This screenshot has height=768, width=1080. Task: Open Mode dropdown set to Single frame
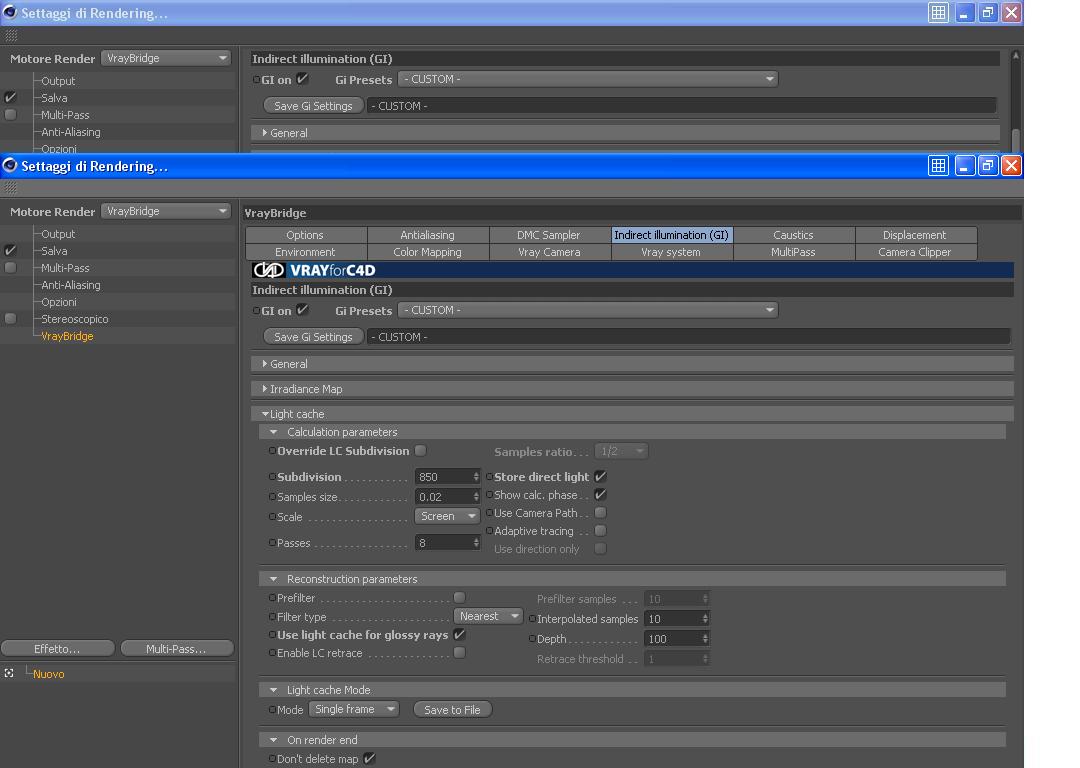coord(354,709)
